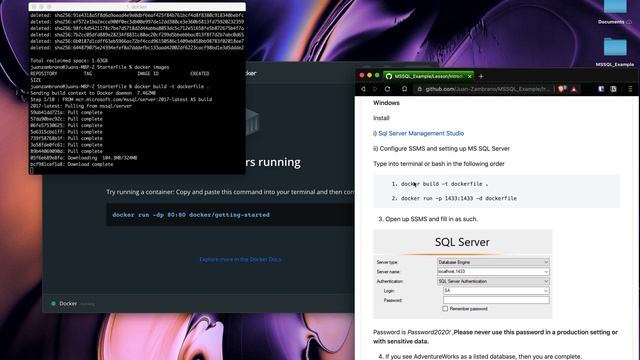Bookmark the current GitHub page
The height and width of the screenshot is (360, 640).
pyautogui.click(x=404, y=89)
